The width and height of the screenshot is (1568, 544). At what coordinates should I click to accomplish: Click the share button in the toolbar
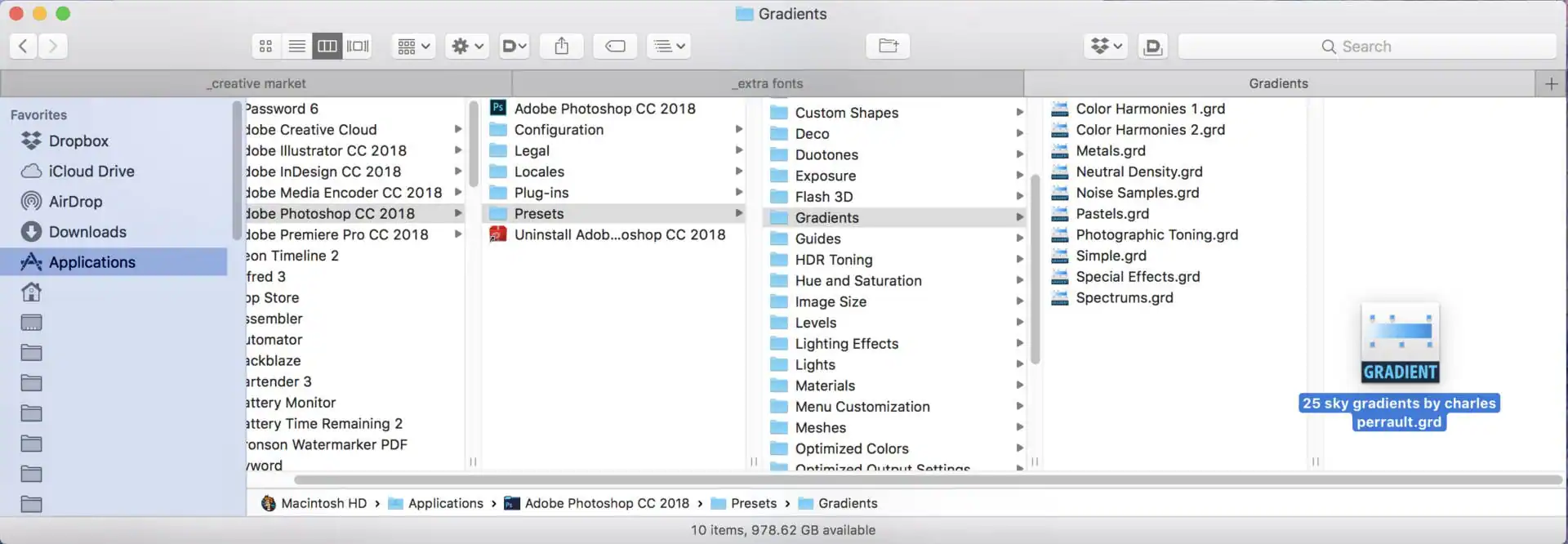[x=561, y=46]
